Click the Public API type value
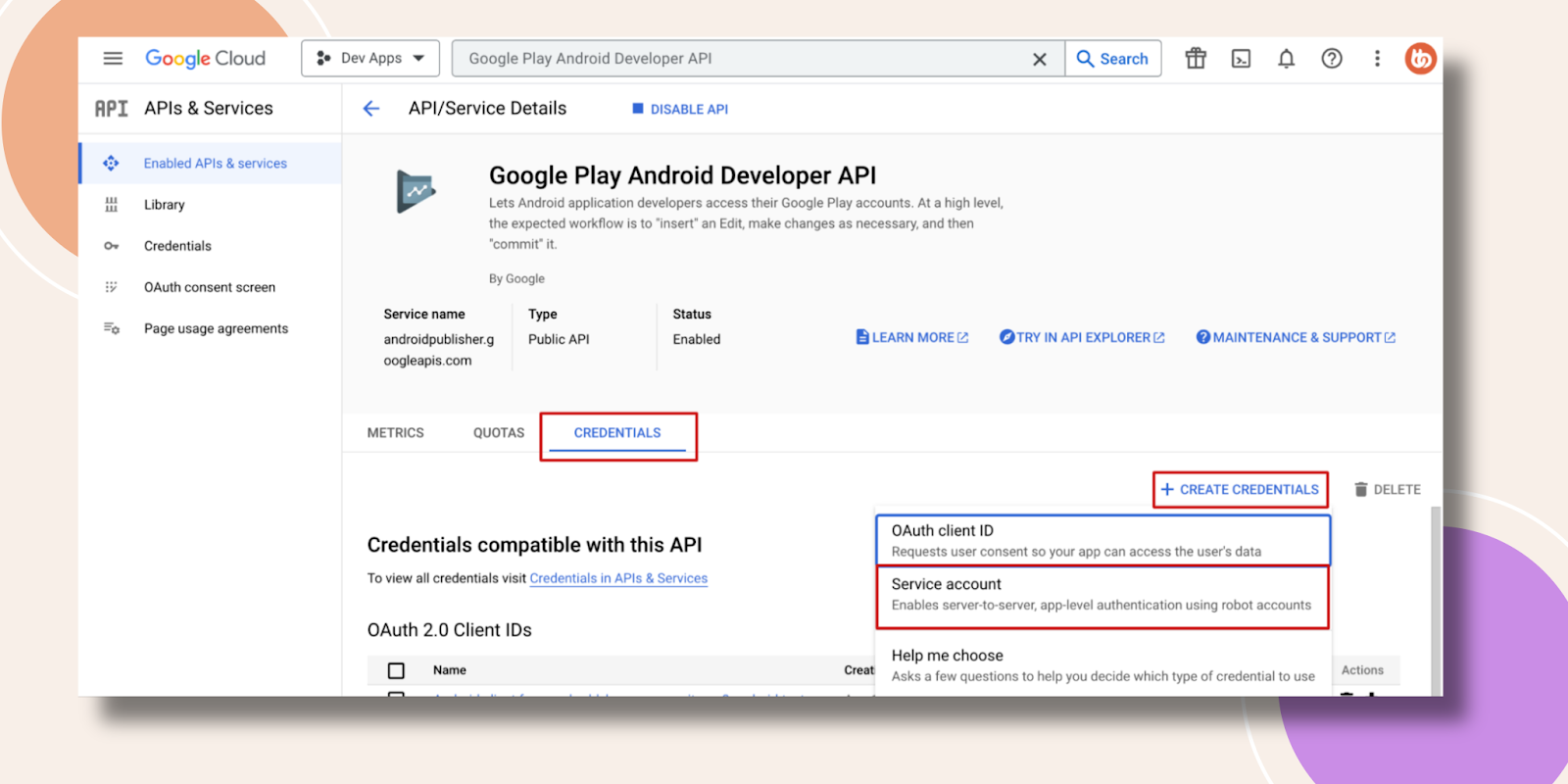 point(559,339)
